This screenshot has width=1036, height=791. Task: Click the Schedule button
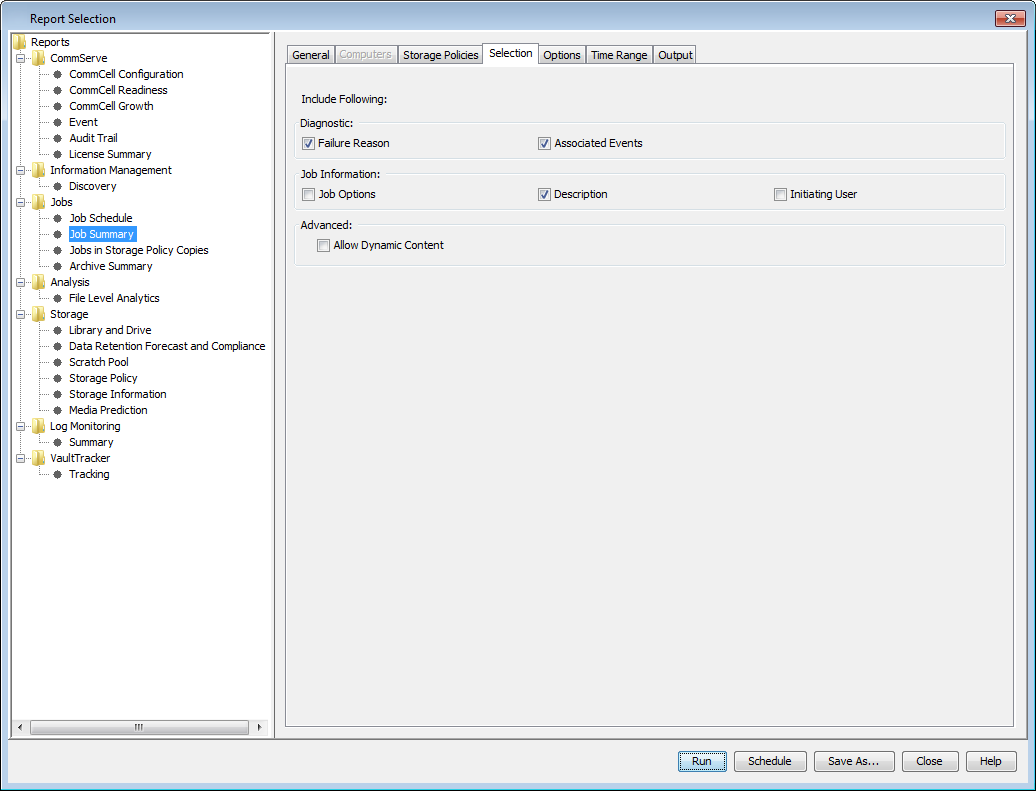770,761
